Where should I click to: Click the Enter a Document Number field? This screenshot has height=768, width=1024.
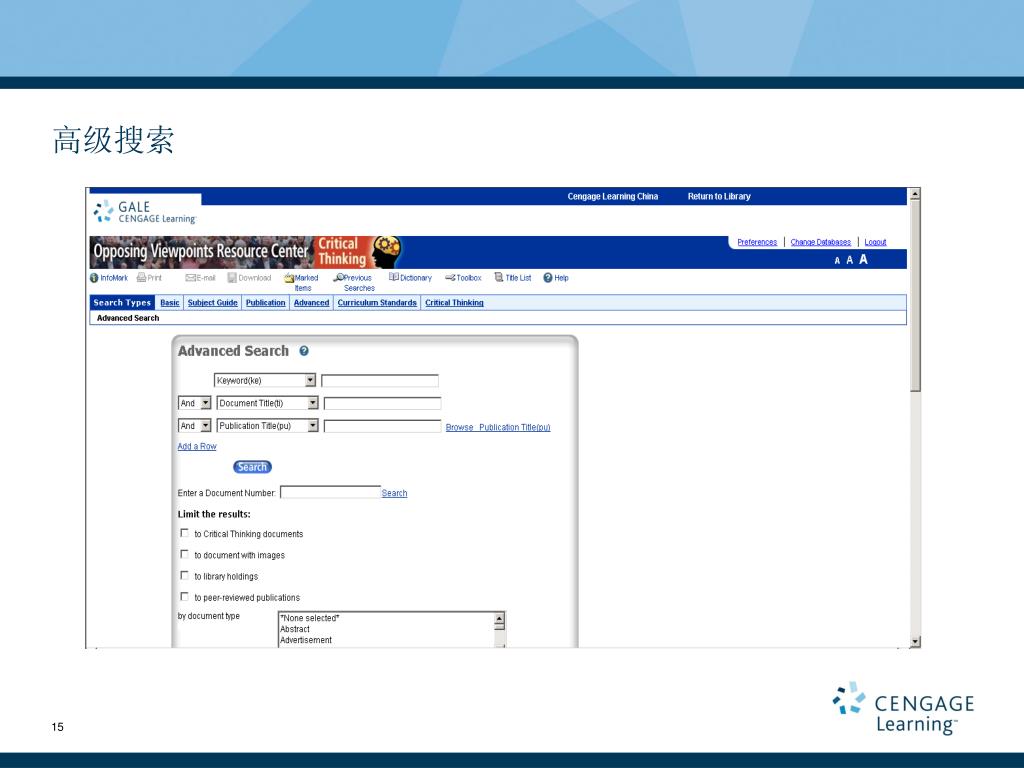(330, 492)
